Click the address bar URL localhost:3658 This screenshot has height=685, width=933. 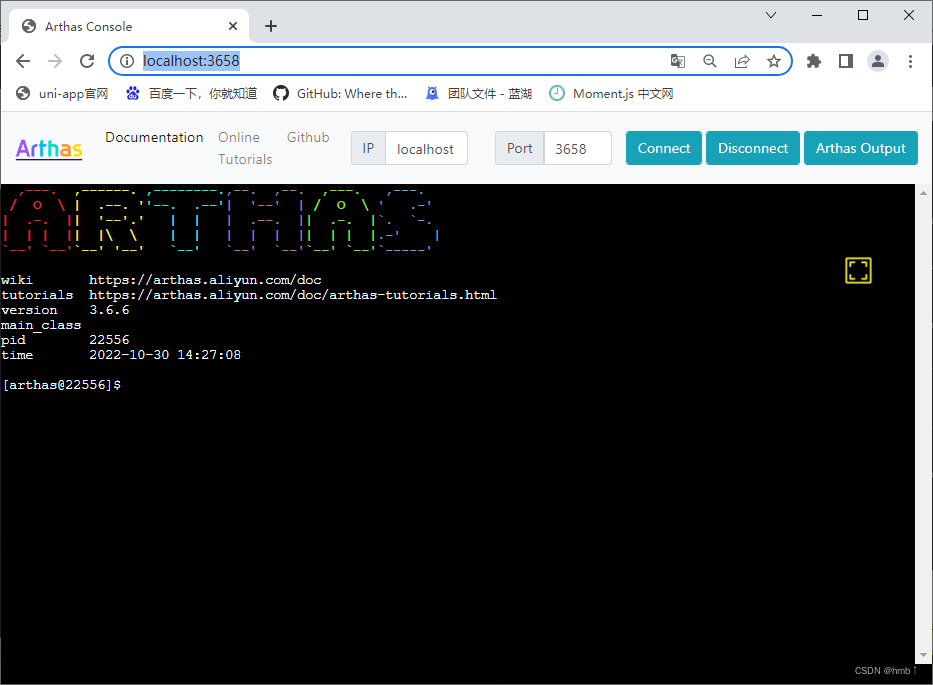coord(191,61)
